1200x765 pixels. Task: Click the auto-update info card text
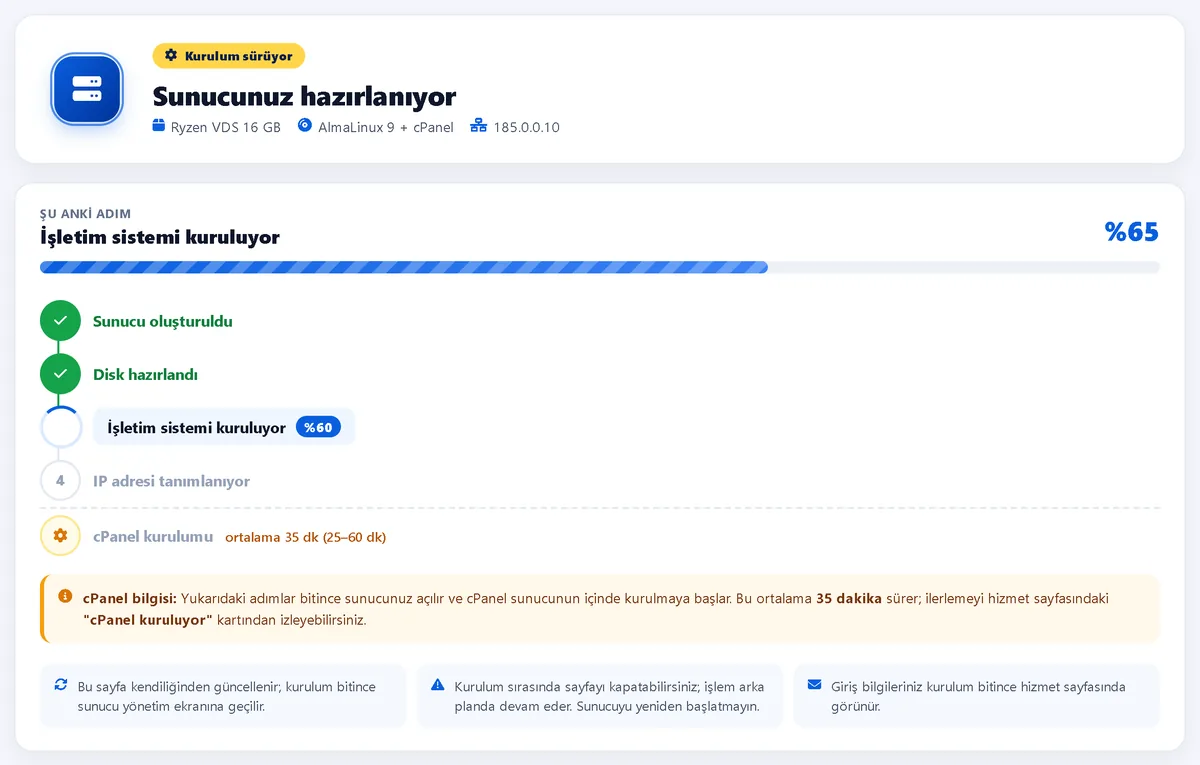226,696
